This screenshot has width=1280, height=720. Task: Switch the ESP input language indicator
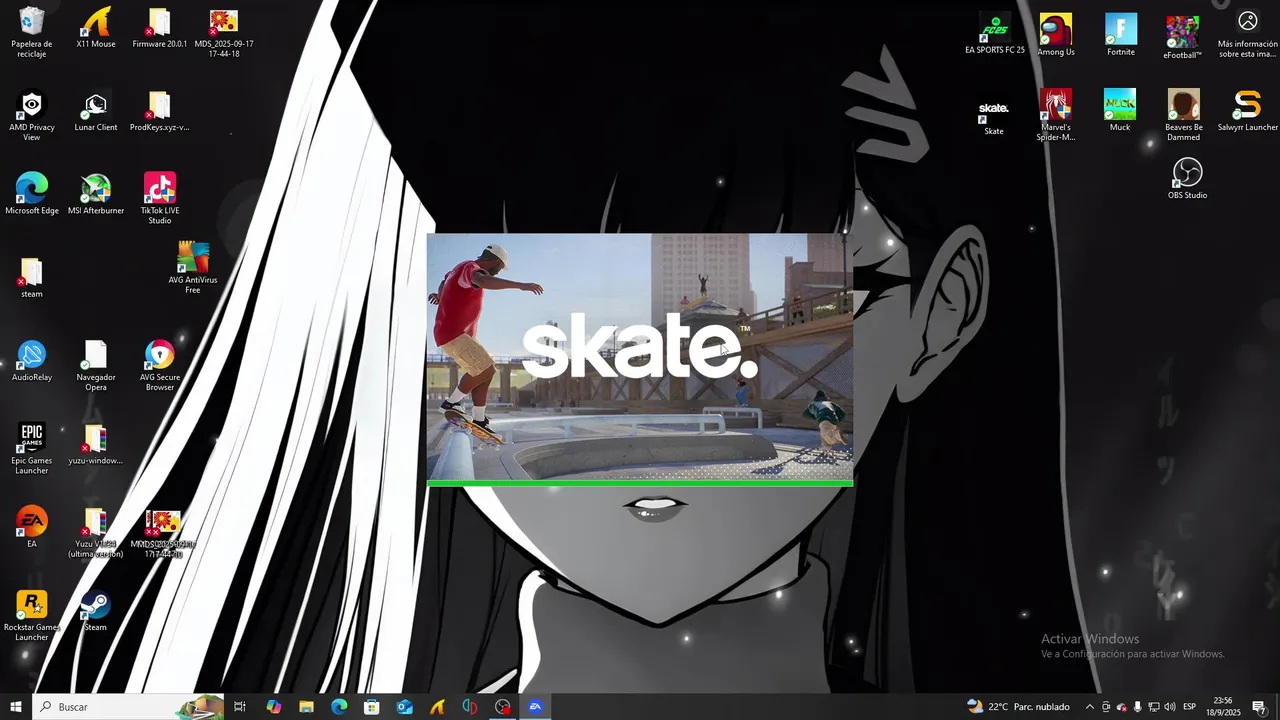(1190, 707)
